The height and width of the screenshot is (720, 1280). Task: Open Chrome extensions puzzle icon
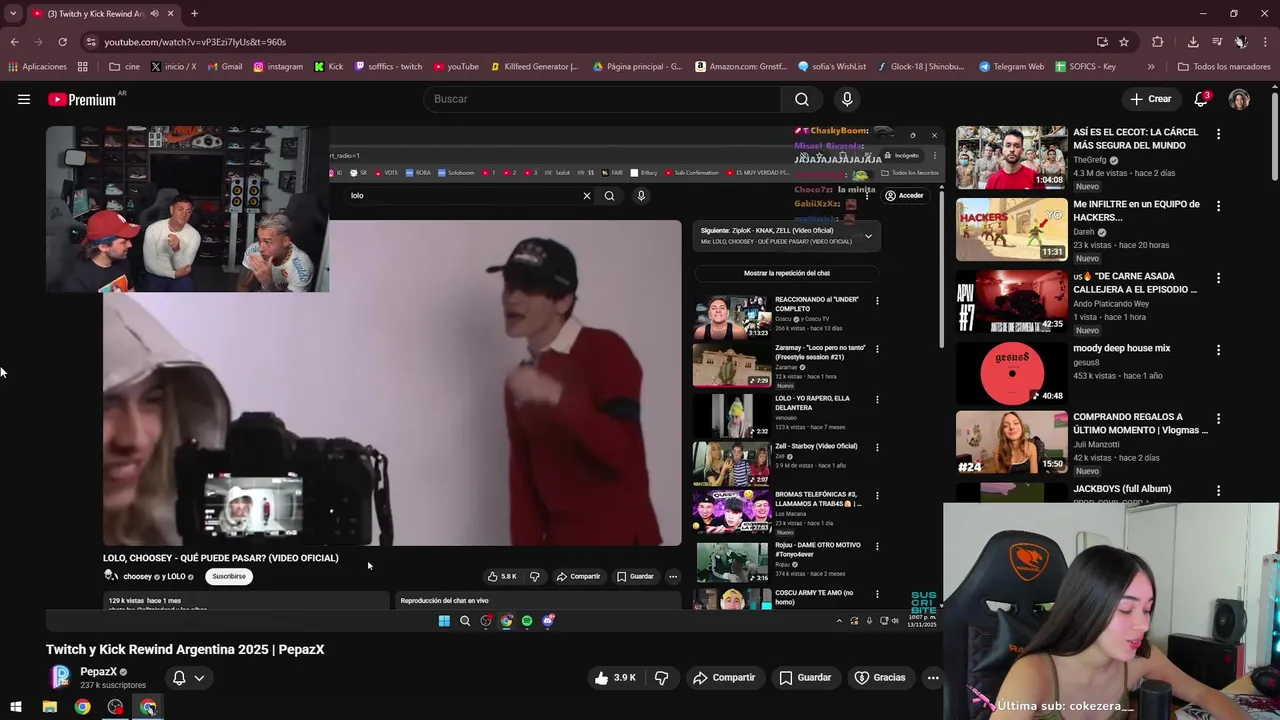[1157, 42]
